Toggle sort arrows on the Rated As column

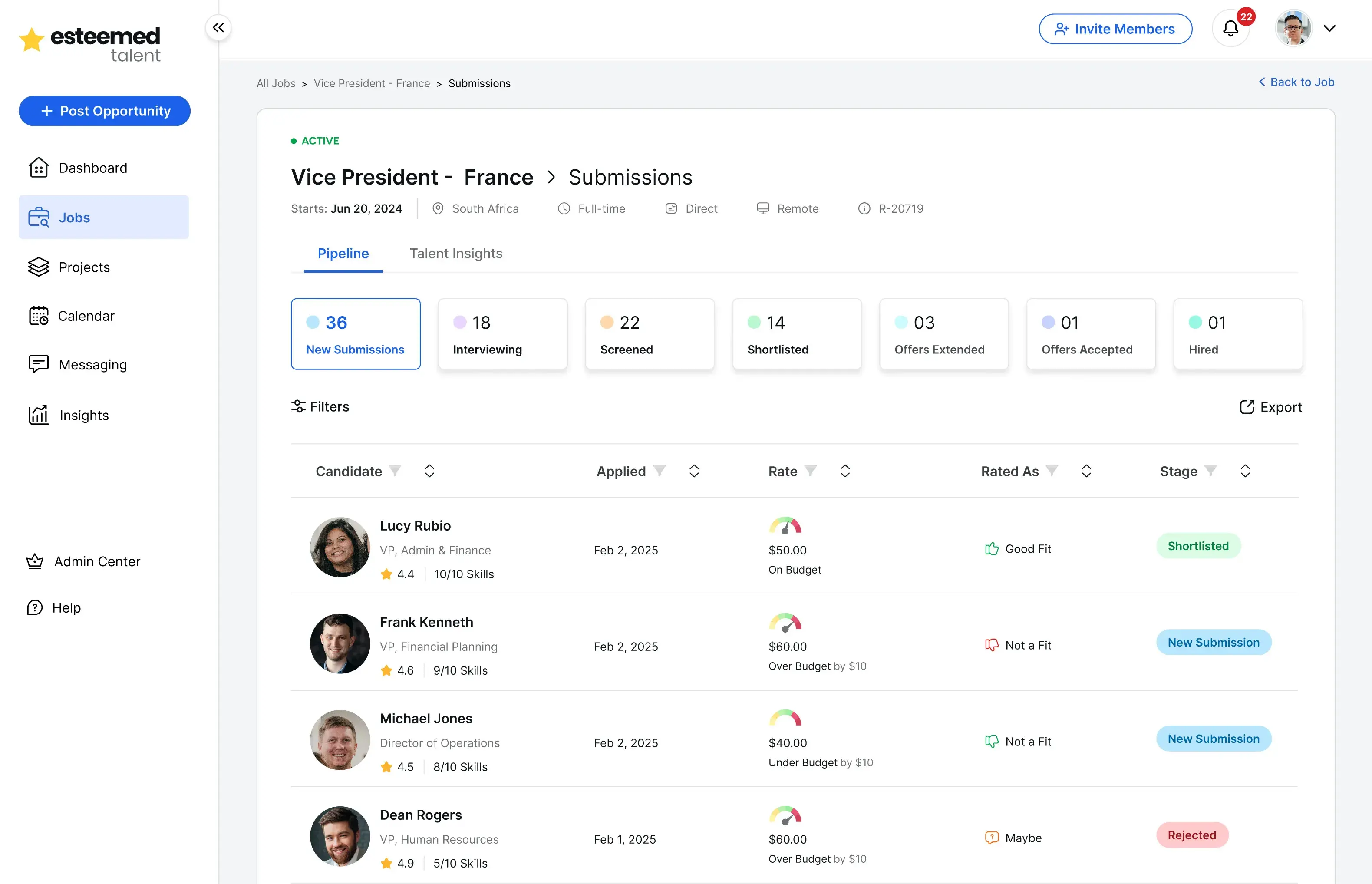click(1086, 471)
